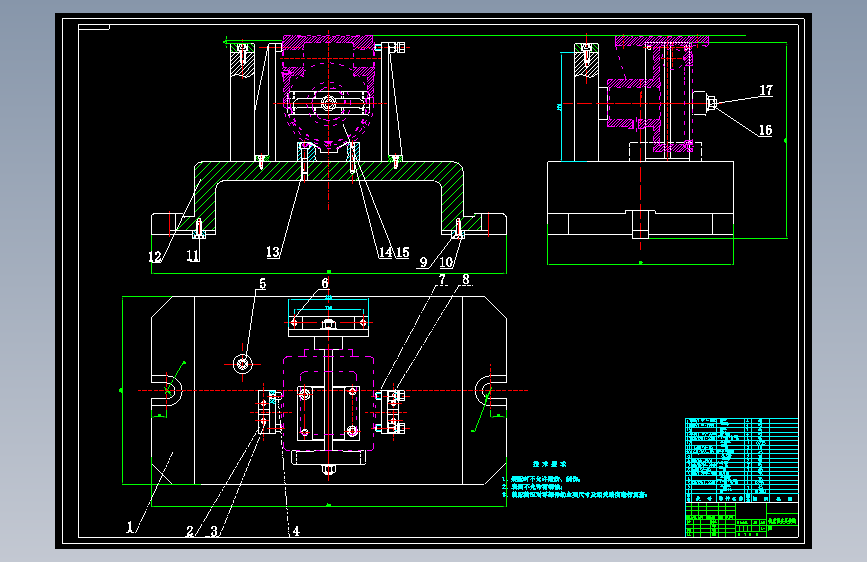This screenshot has width=867, height=562.
Task: Select part balloon number 8
Action: 466,280
